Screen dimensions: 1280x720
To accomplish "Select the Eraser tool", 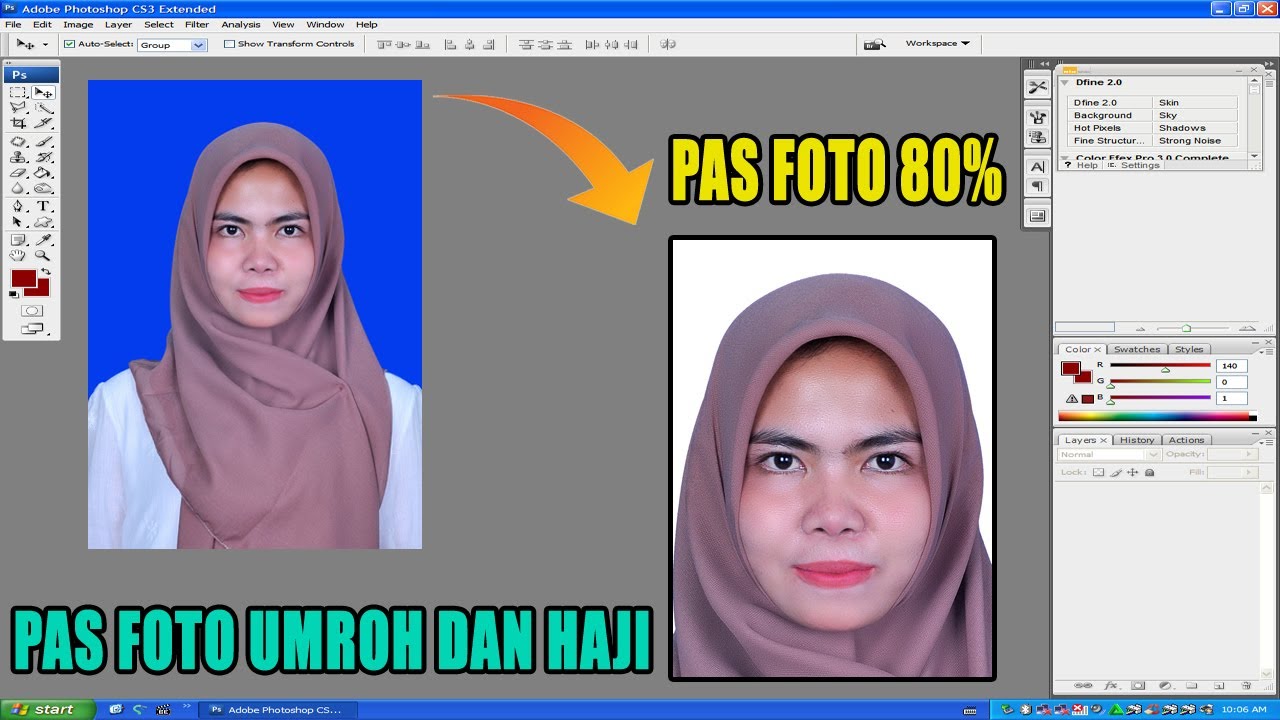I will tap(18, 170).
